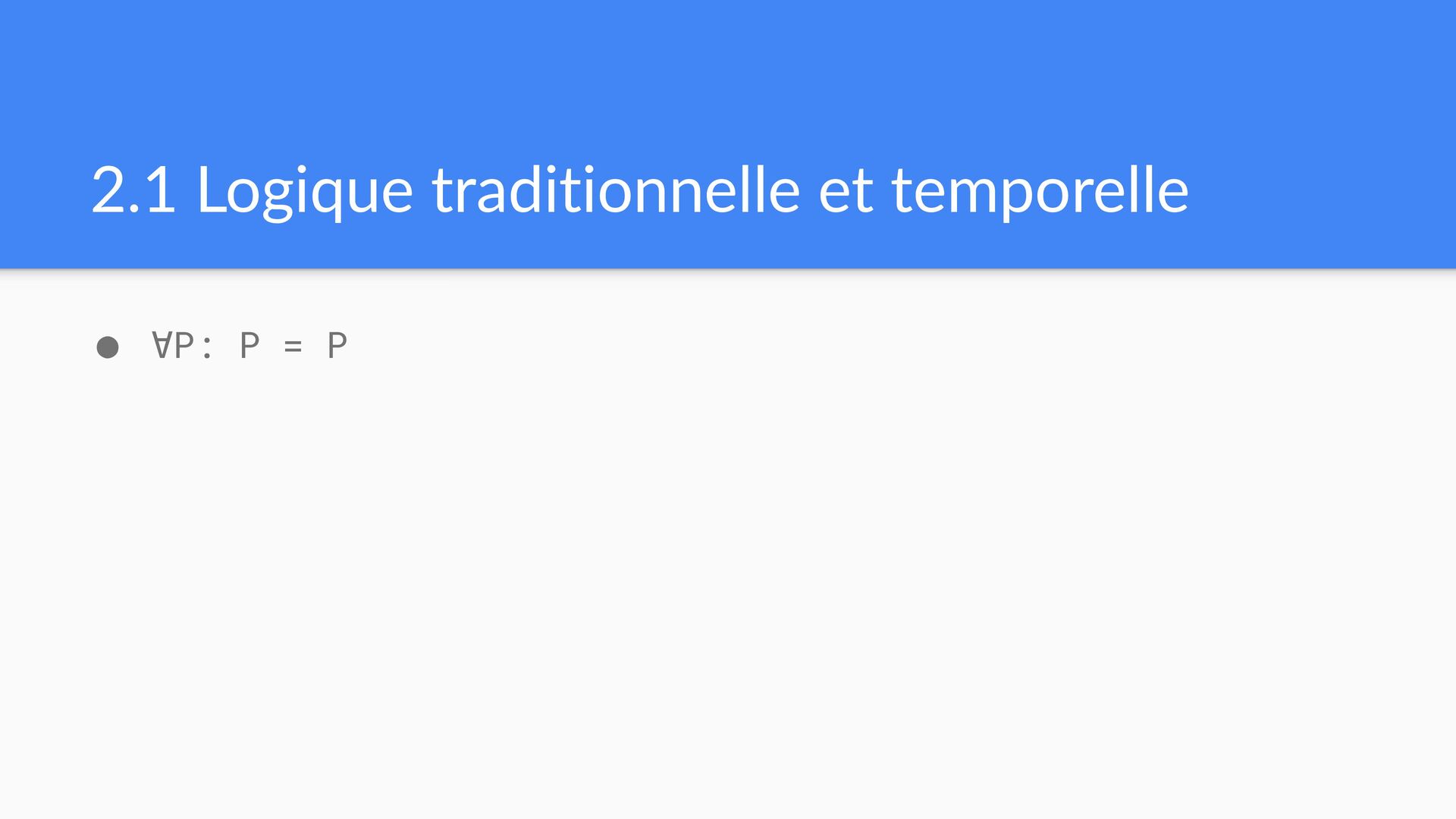Screen dimensions: 1456x819
Task: Click the last P in the formula
Action: pos(337,346)
